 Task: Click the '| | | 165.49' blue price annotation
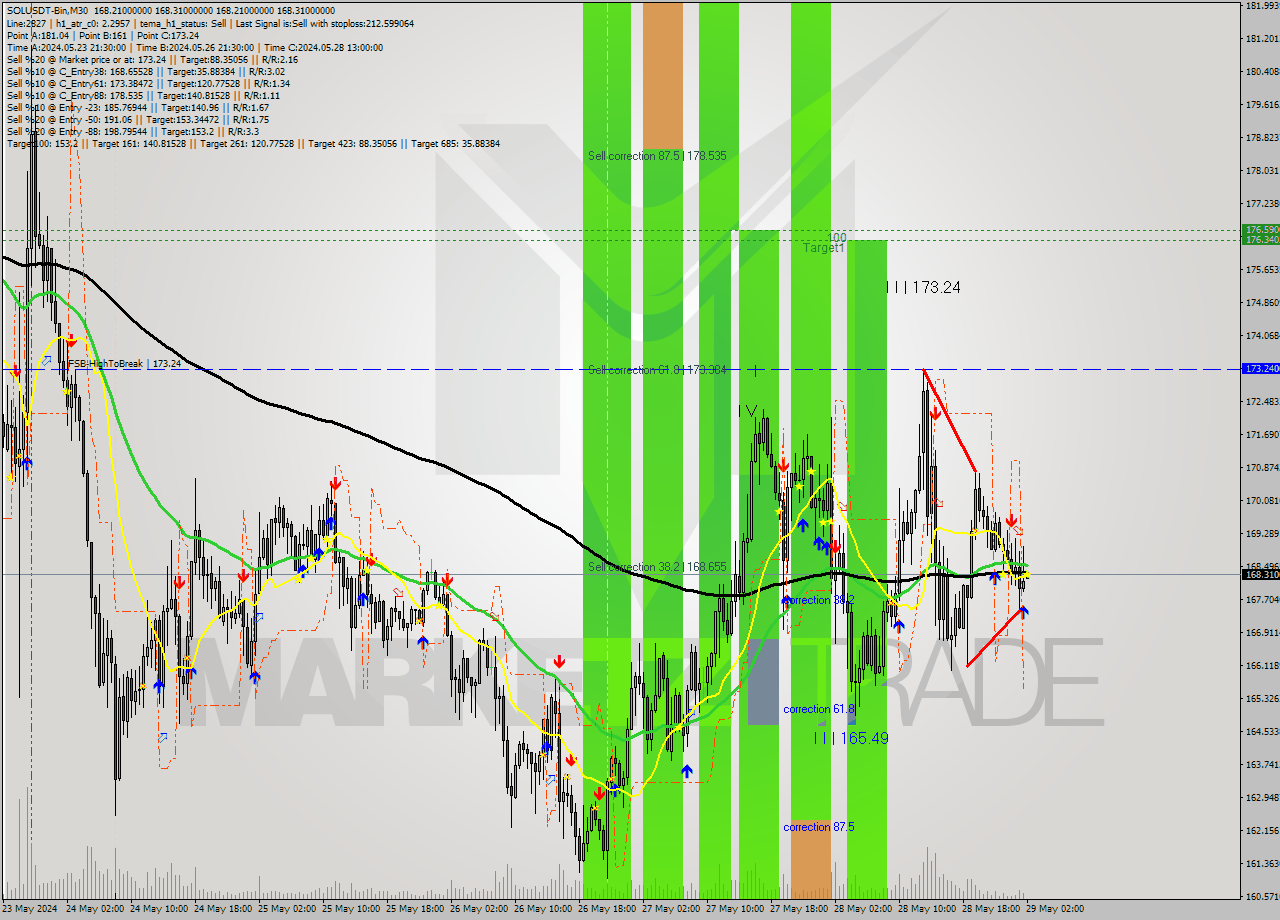(x=851, y=738)
